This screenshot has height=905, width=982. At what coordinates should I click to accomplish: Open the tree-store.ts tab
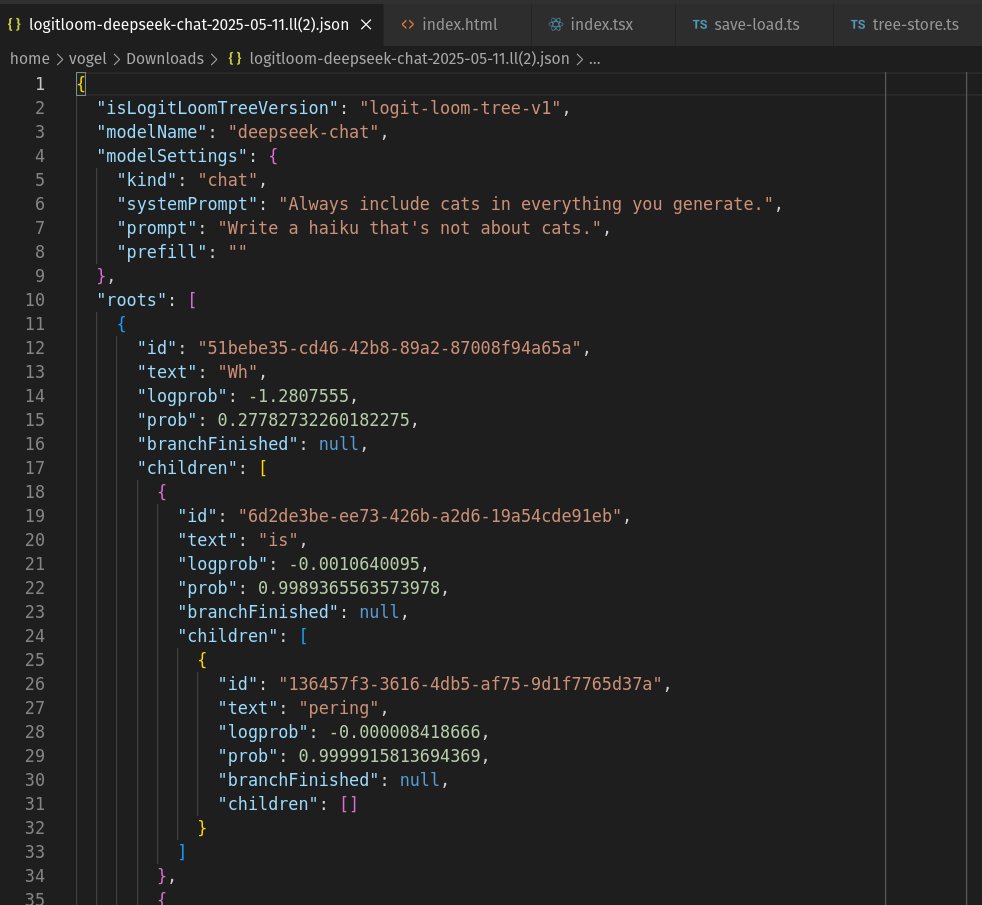pos(915,24)
